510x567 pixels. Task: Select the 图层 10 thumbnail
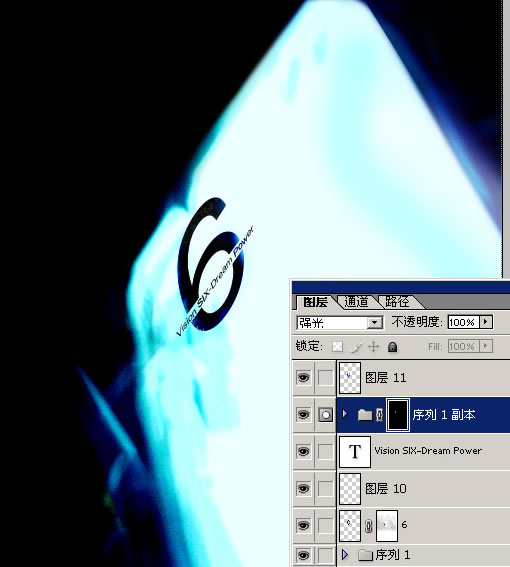(350, 489)
